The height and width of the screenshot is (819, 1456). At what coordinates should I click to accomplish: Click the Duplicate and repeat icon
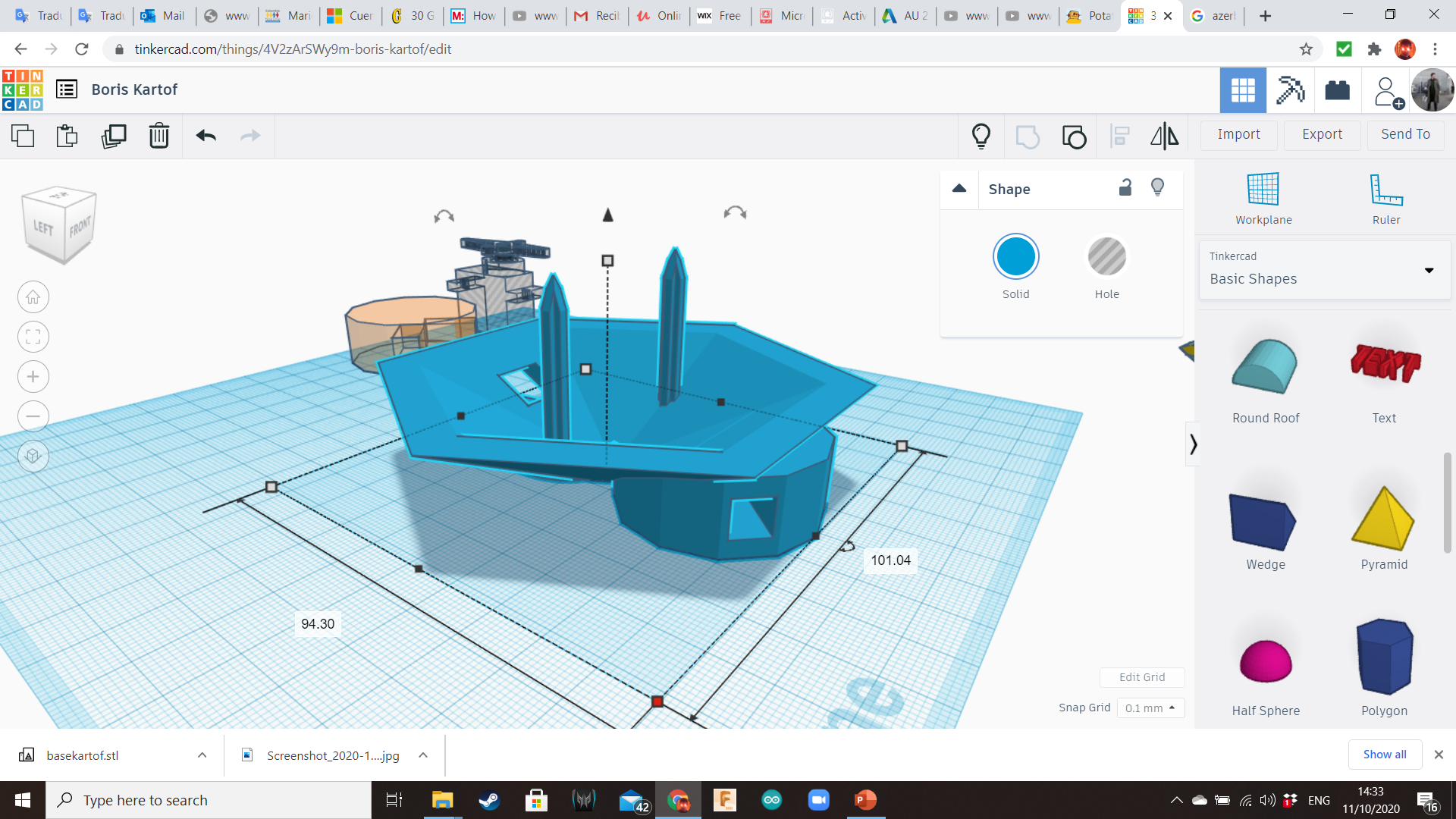point(114,136)
